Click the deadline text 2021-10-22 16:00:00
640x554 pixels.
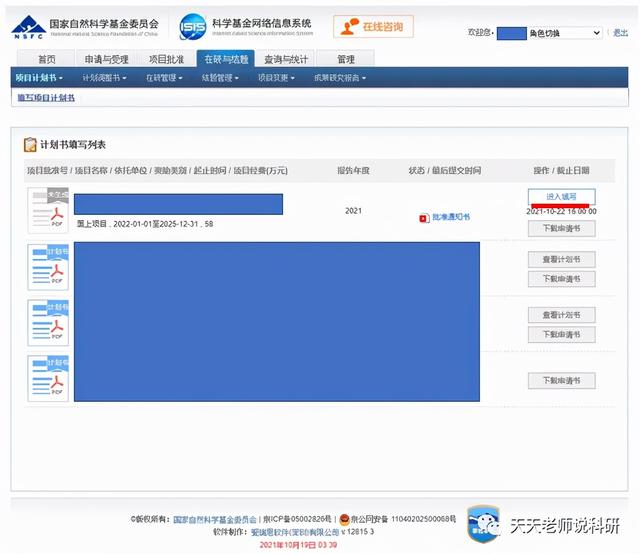coord(561,211)
